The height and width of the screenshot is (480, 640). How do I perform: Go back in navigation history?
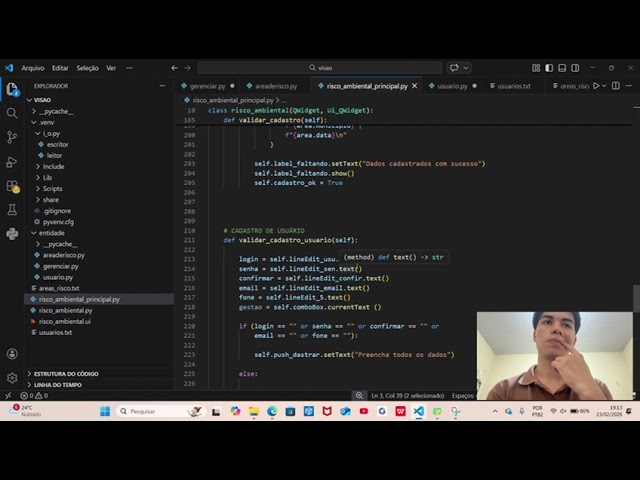[174, 68]
